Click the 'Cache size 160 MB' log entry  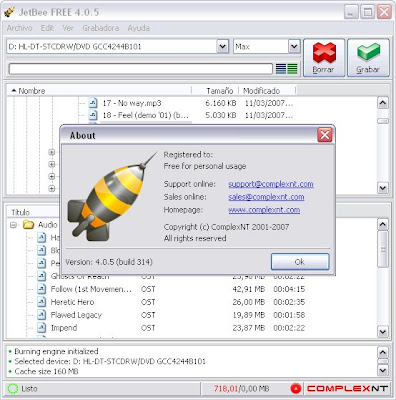coord(46,371)
